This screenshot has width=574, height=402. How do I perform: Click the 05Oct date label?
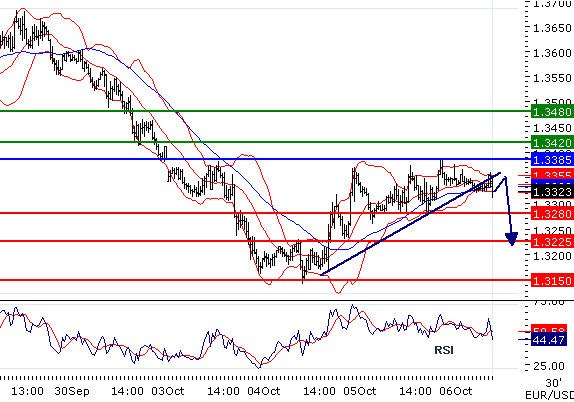[x=359, y=391]
